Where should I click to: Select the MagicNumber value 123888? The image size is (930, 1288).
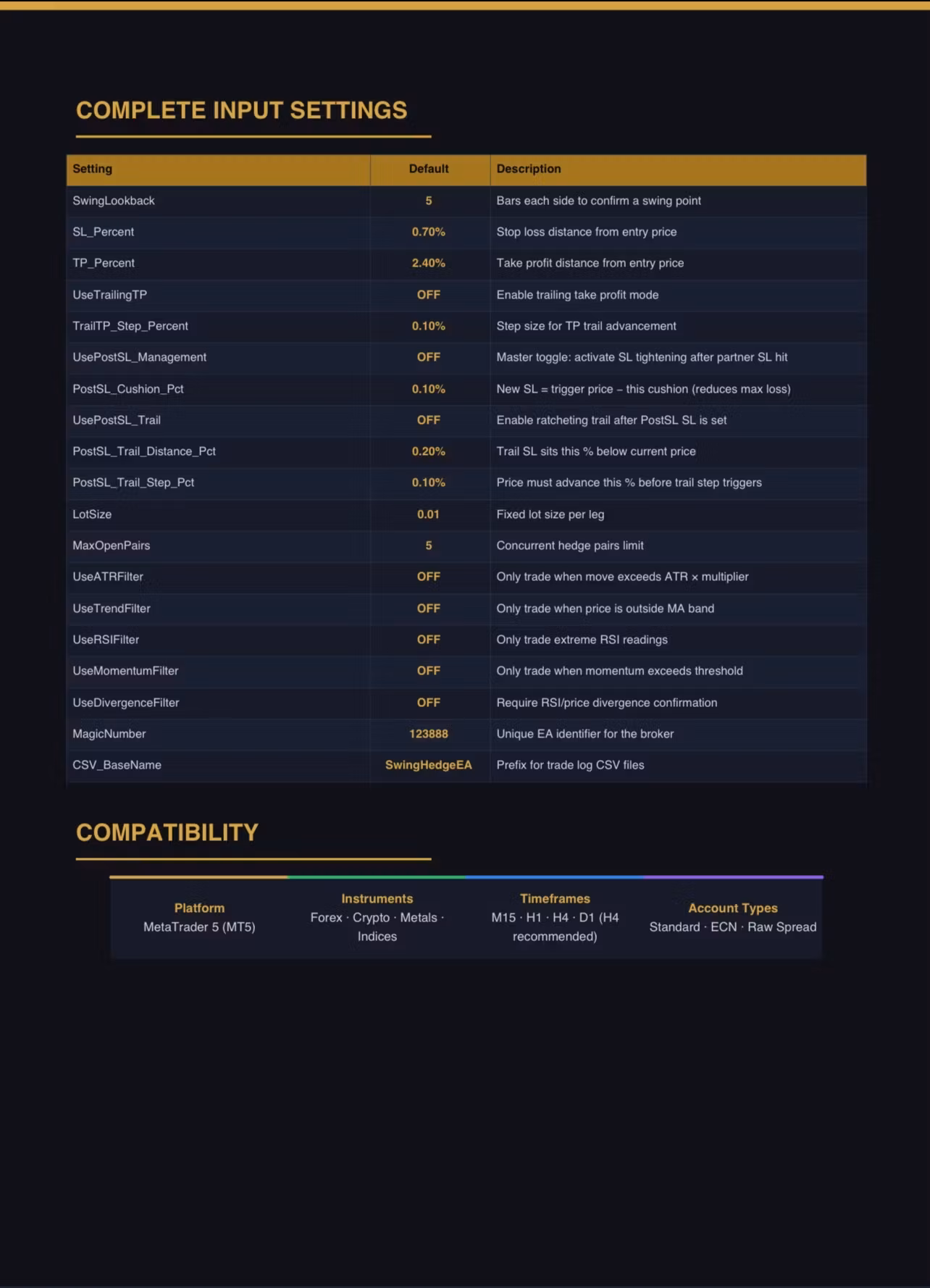pyautogui.click(x=429, y=734)
